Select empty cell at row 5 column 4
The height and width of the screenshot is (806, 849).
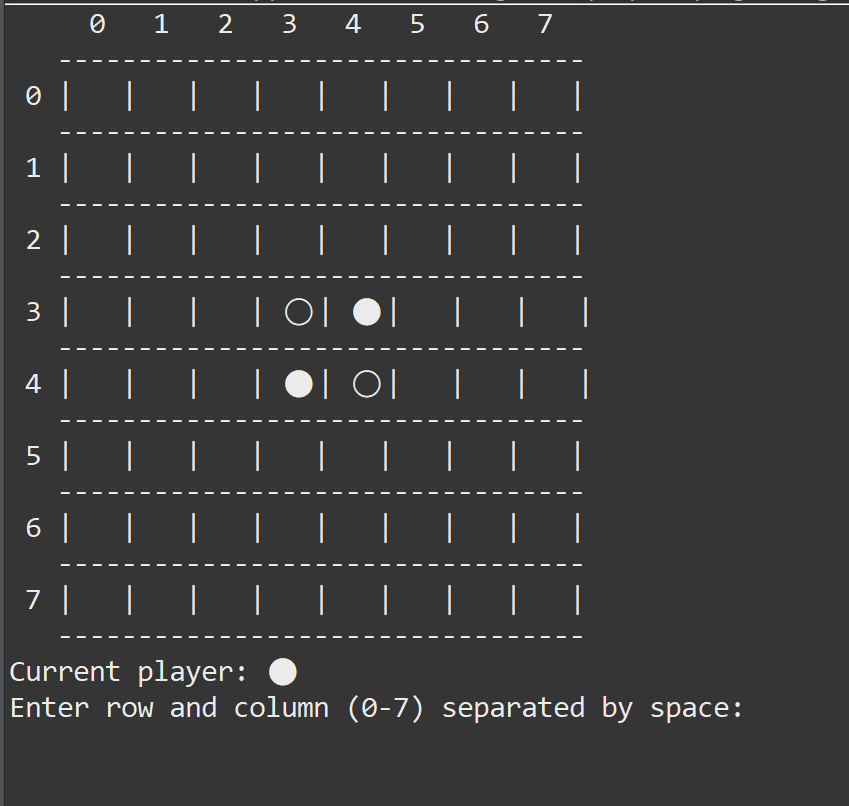tap(354, 456)
